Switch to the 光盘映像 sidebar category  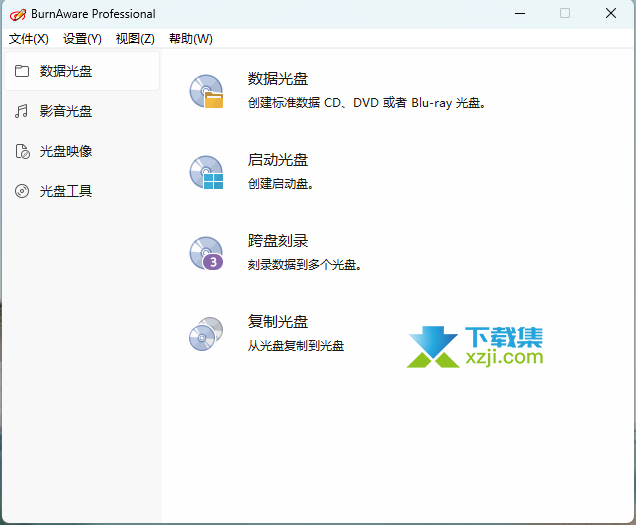(x=82, y=151)
